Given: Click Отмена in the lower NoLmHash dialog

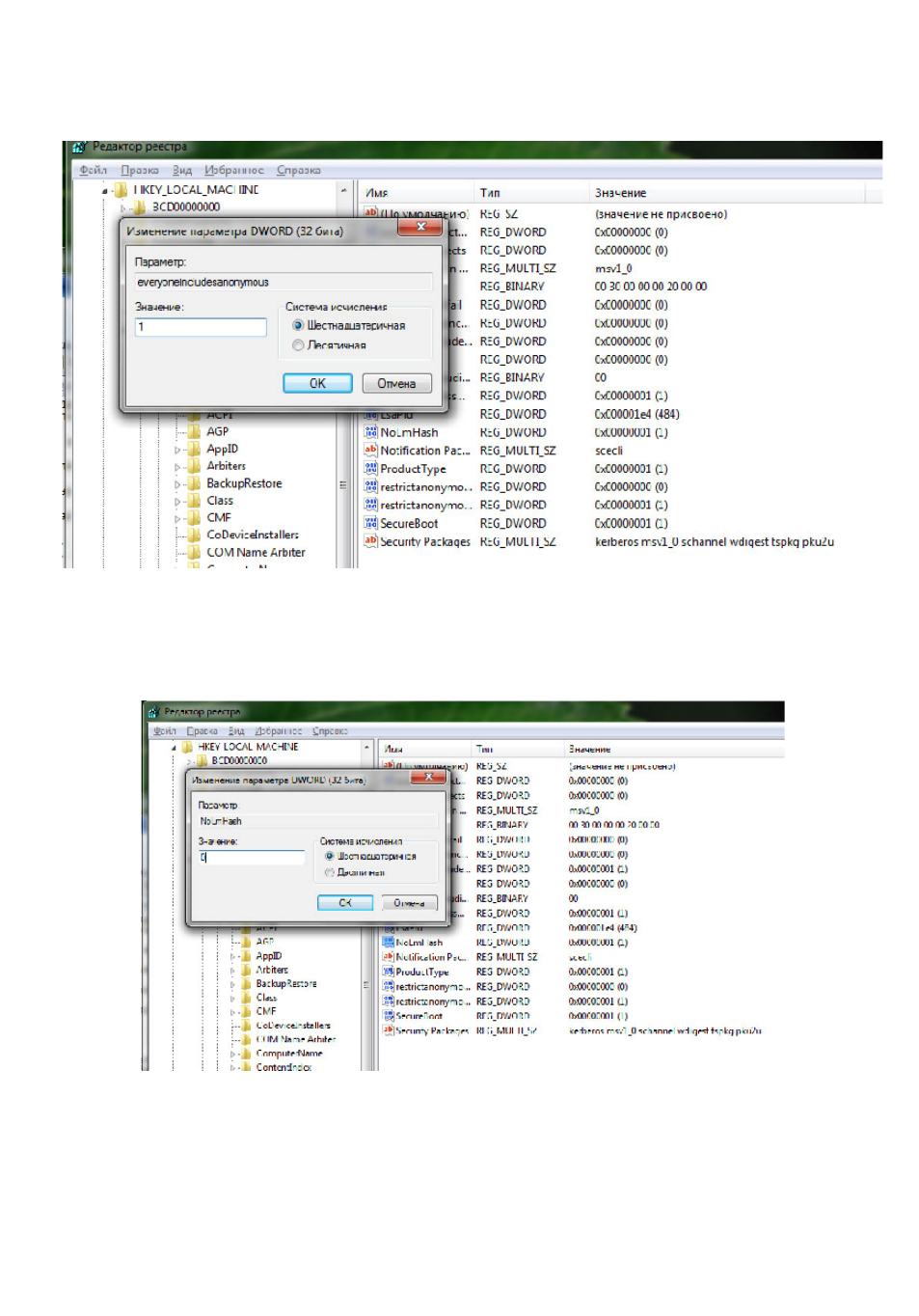Looking at the screenshot, I should (409, 903).
